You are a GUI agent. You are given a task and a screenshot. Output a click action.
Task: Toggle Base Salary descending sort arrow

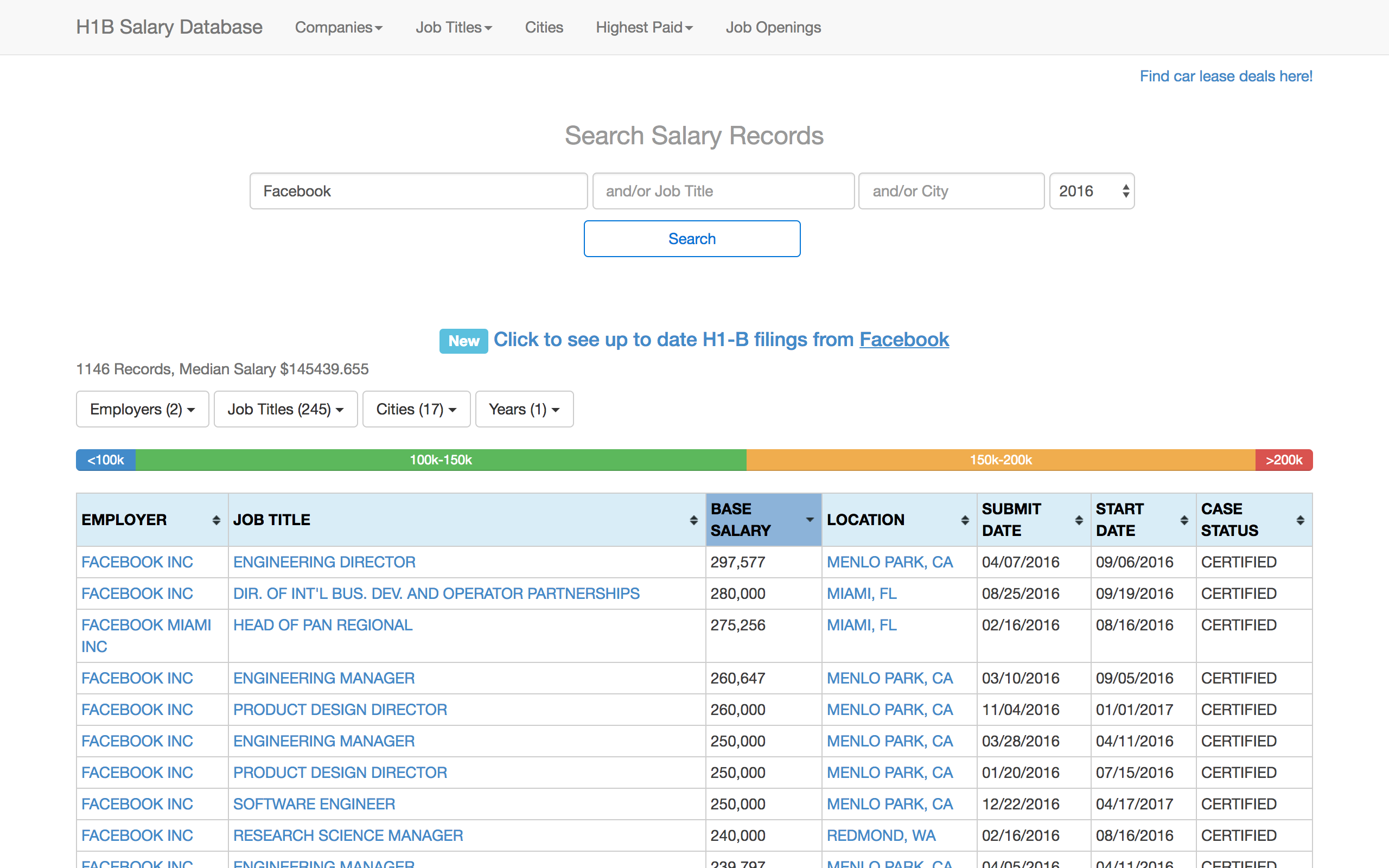point(810,520)
